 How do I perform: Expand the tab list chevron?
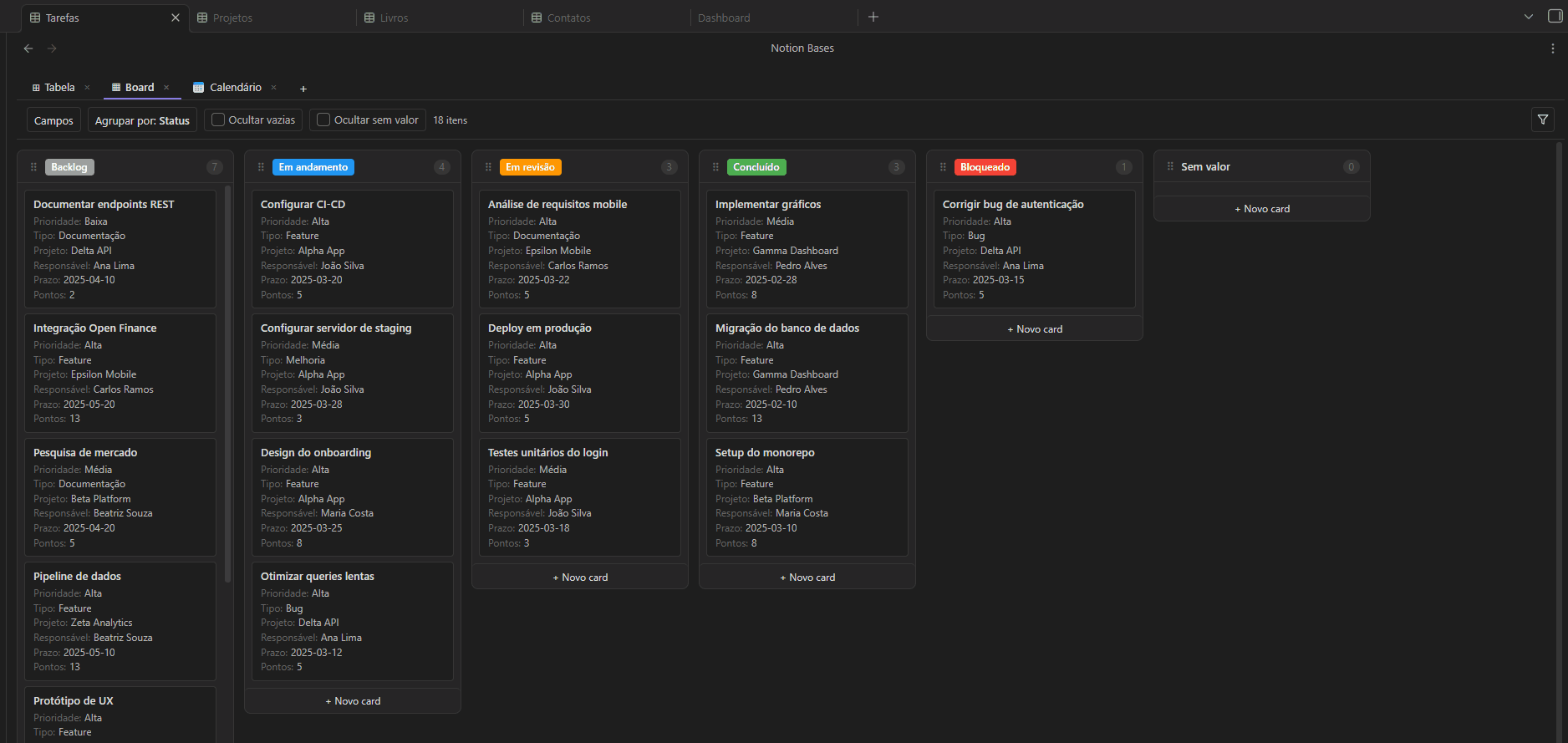click(x=1529, y=17)
